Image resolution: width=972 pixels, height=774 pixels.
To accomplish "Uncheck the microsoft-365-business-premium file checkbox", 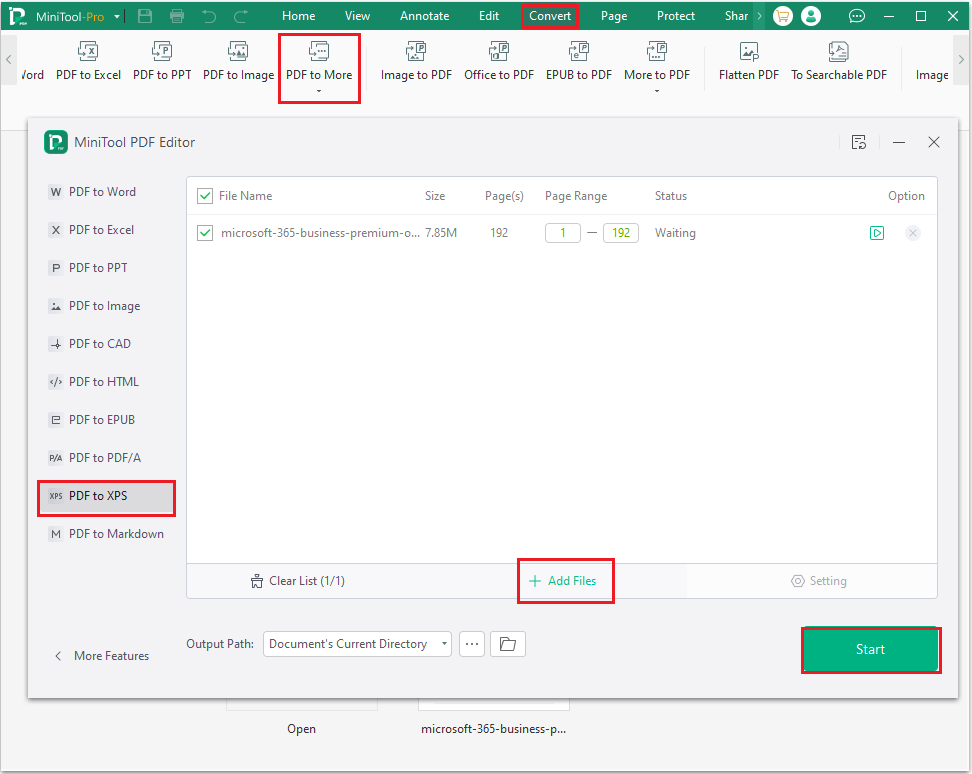I will (205, 233).
